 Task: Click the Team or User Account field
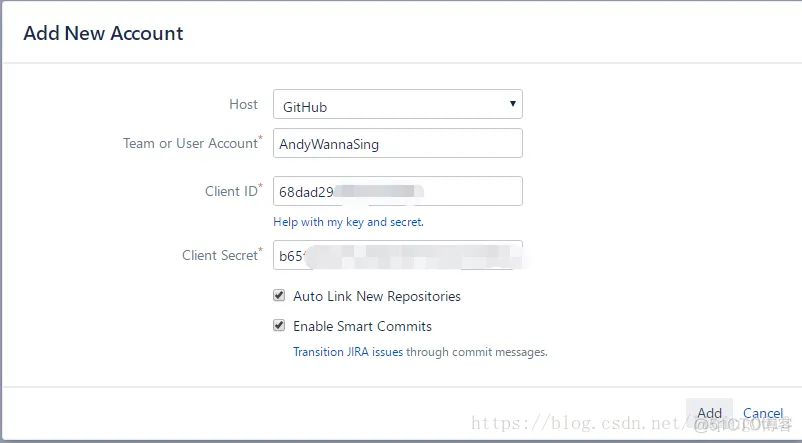pyautogui.click(x=397, y=143)
